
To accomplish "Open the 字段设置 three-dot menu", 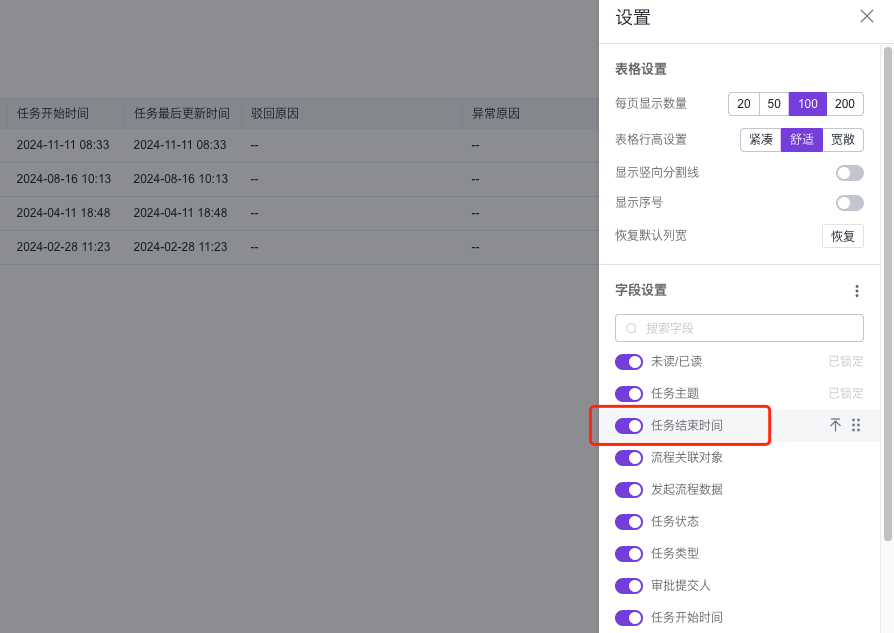I will [x=857, y=290].
